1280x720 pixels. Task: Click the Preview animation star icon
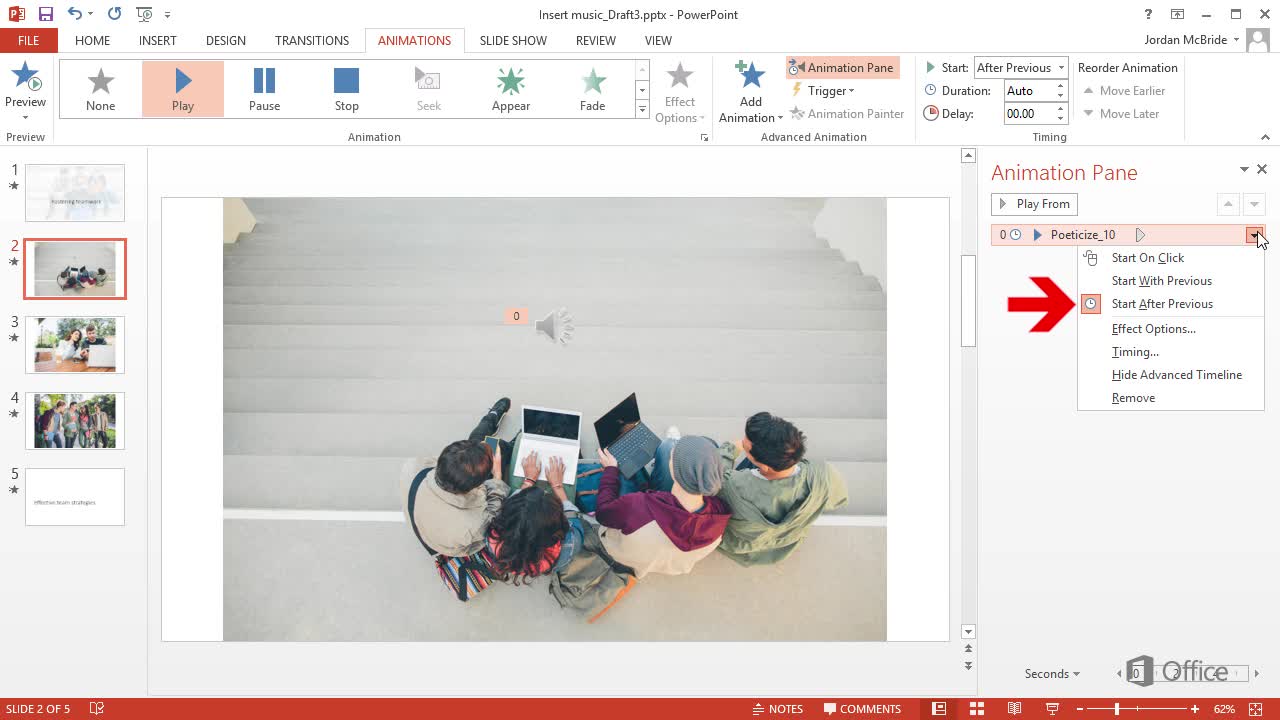pos(25,77)
